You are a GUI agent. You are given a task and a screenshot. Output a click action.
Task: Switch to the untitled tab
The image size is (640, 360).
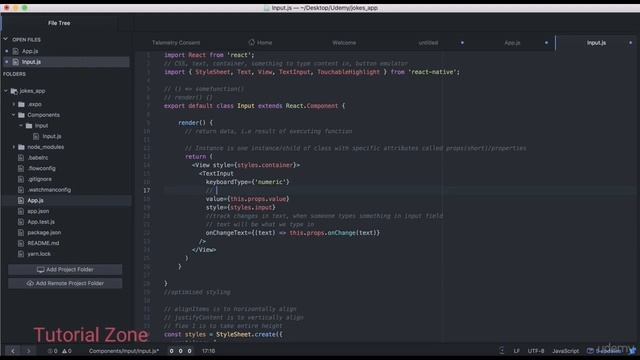pyautogui.click(x=428, y=42)
